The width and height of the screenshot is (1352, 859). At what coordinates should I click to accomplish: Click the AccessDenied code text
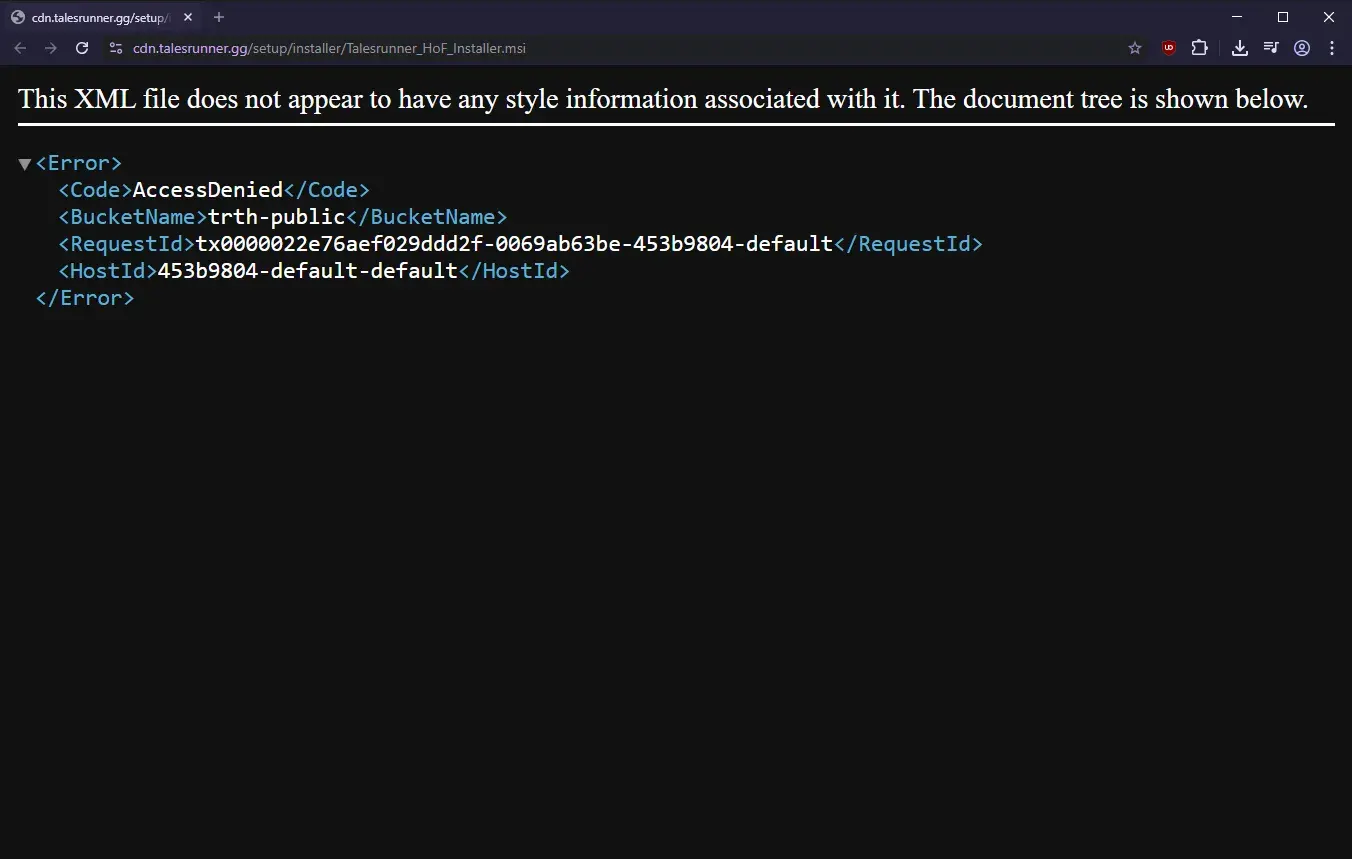(x=208, y=190)
